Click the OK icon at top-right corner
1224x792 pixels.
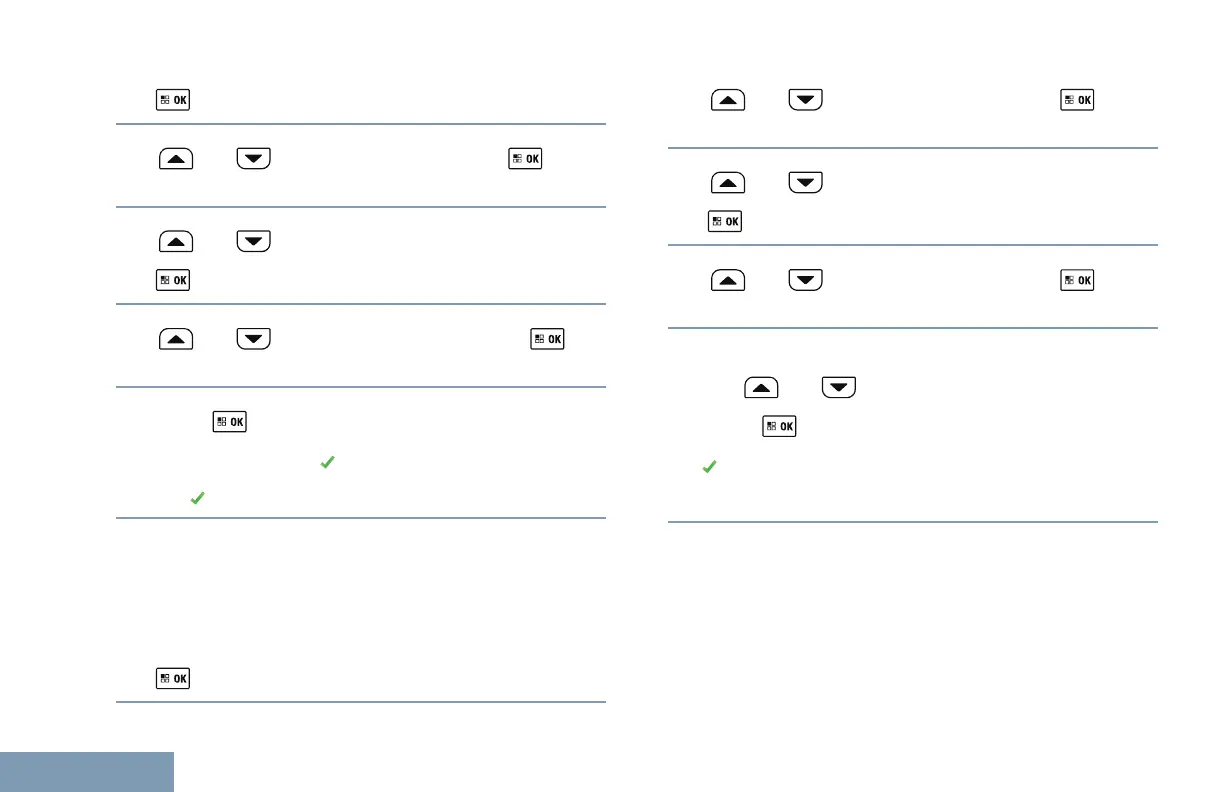(1077, 101)
